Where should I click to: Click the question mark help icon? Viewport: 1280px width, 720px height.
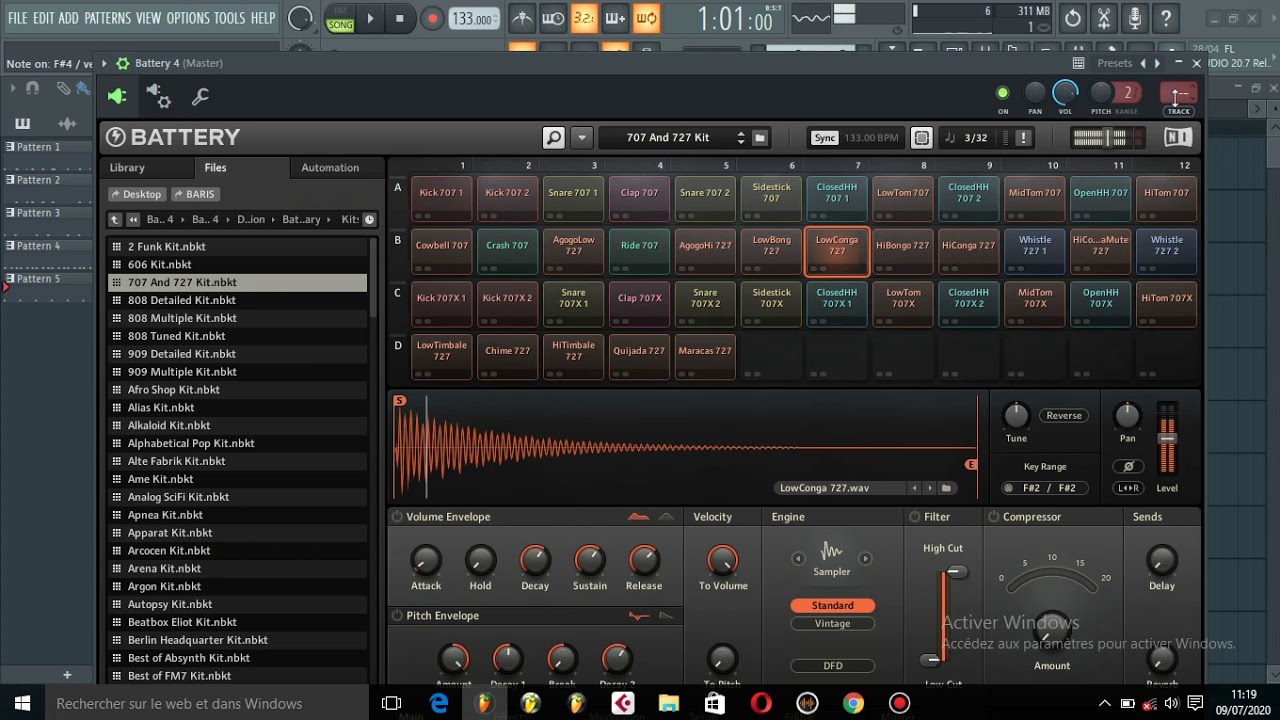pos(1165,18)
